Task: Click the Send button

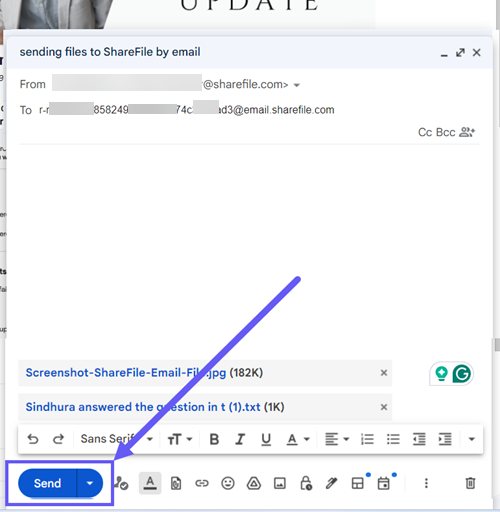Action: pyautogui.click(x=47, y=483)
